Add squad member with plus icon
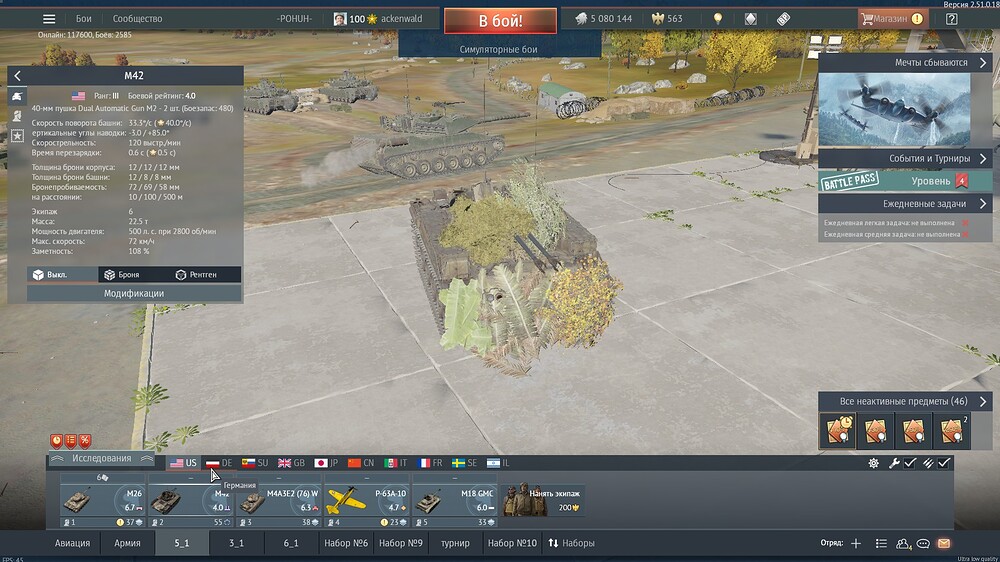 [855, 544]
